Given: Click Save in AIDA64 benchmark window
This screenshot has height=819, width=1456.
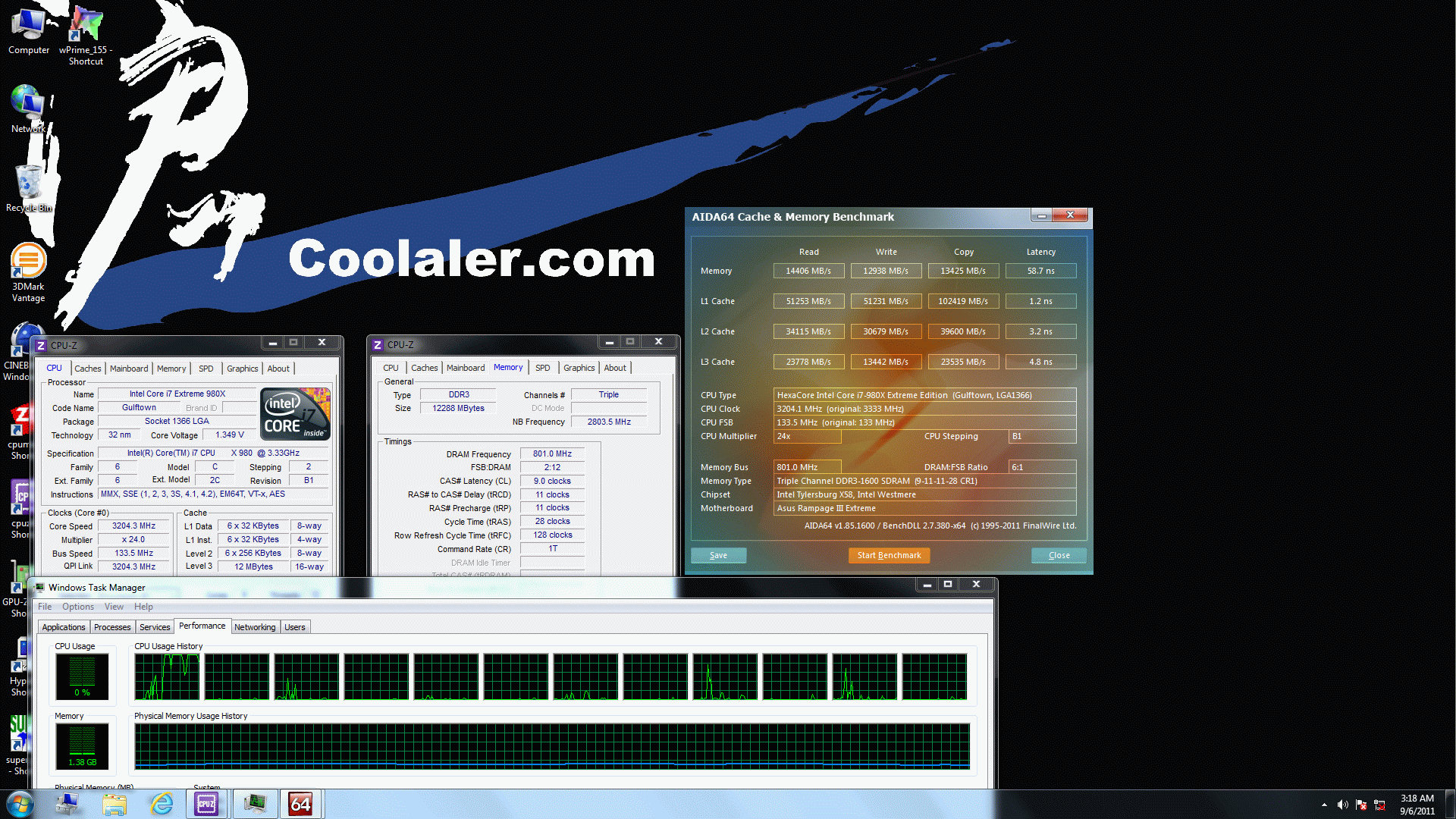Looking at the screenshot, I should click(x=718, y=555).
